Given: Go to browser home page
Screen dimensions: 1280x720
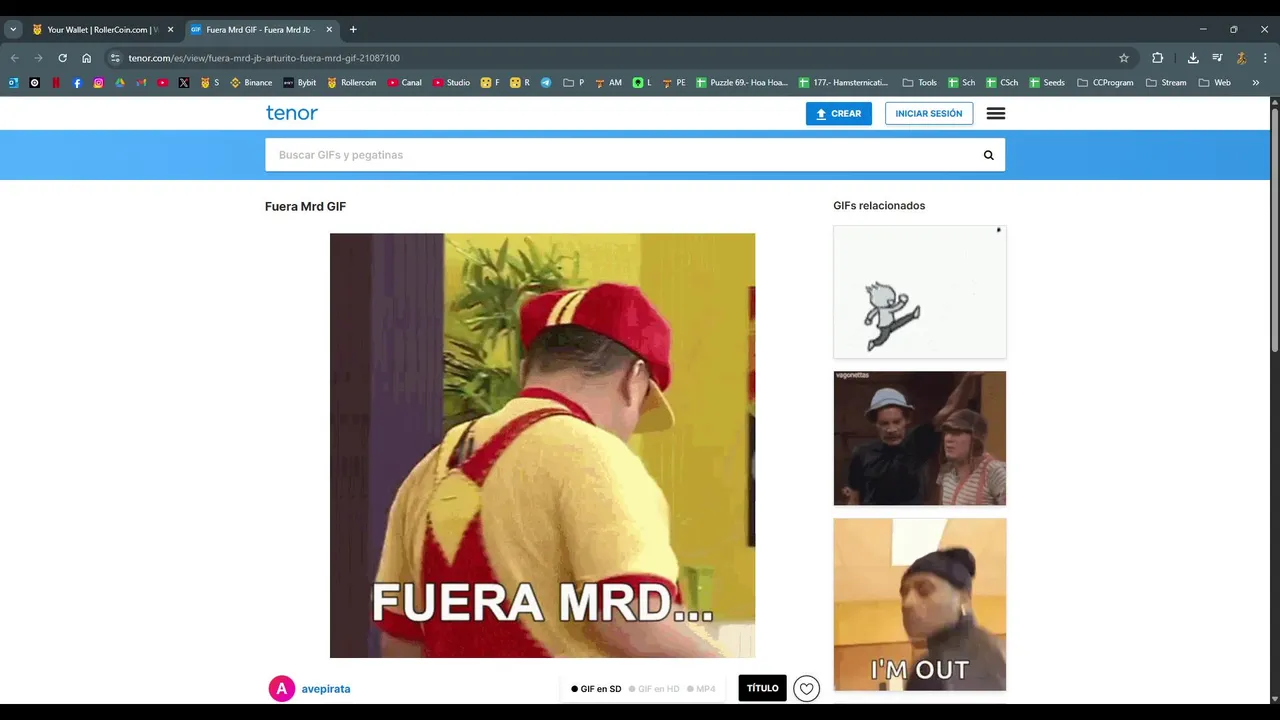Looking at the screenshot, I should (x=87, y=58).
